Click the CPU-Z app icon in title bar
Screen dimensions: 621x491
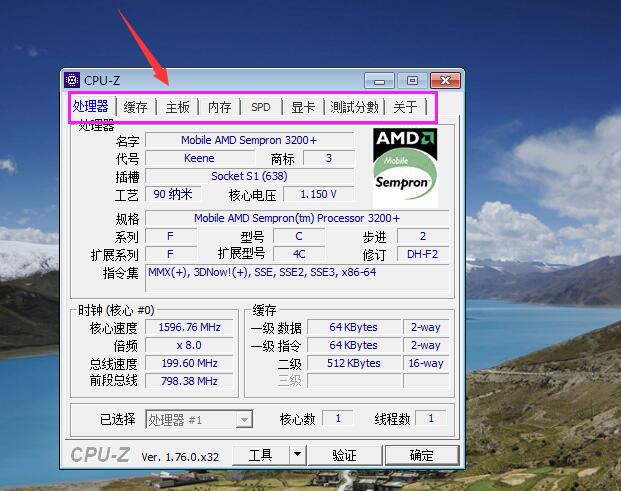[x=72, y=80]
